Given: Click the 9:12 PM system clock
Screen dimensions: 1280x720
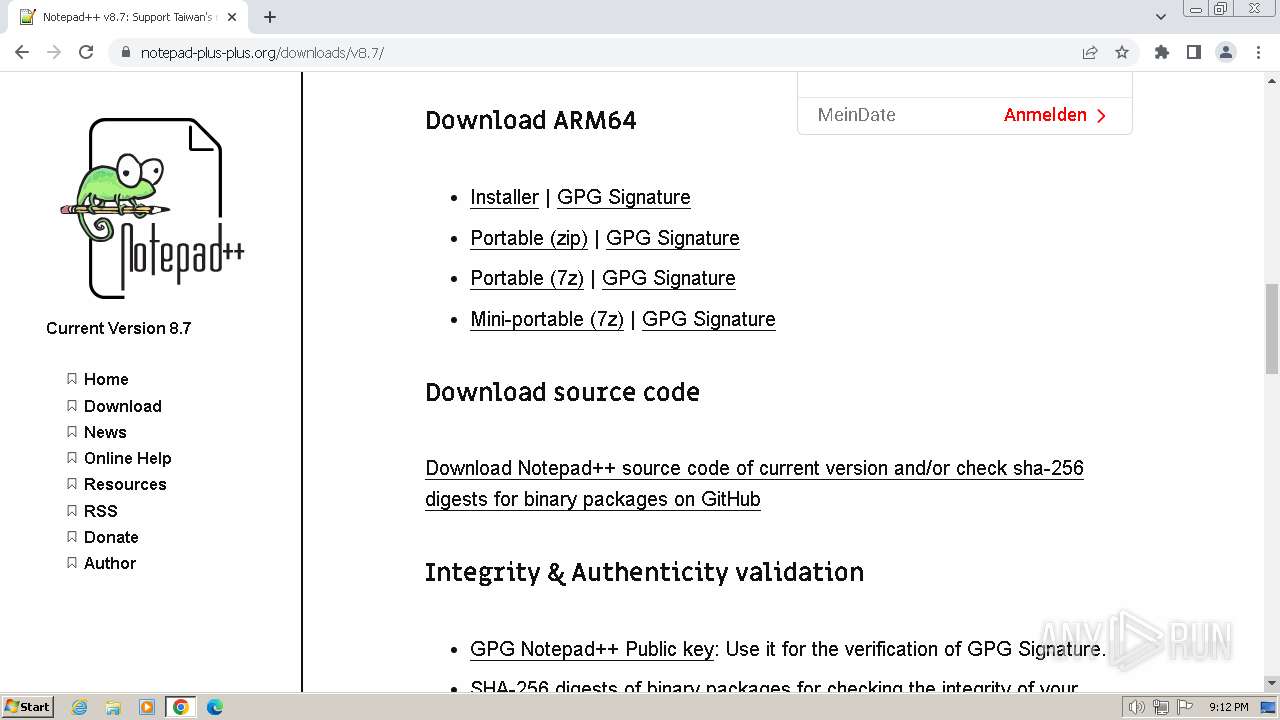Looking at the screenshot, I should pos(1229,707).
